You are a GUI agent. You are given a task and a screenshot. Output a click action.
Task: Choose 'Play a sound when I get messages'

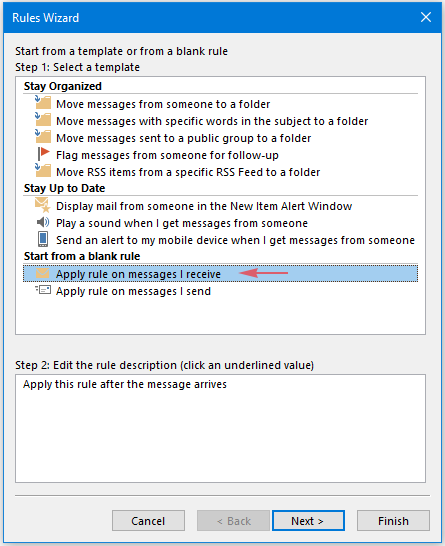tap(182, 223)
